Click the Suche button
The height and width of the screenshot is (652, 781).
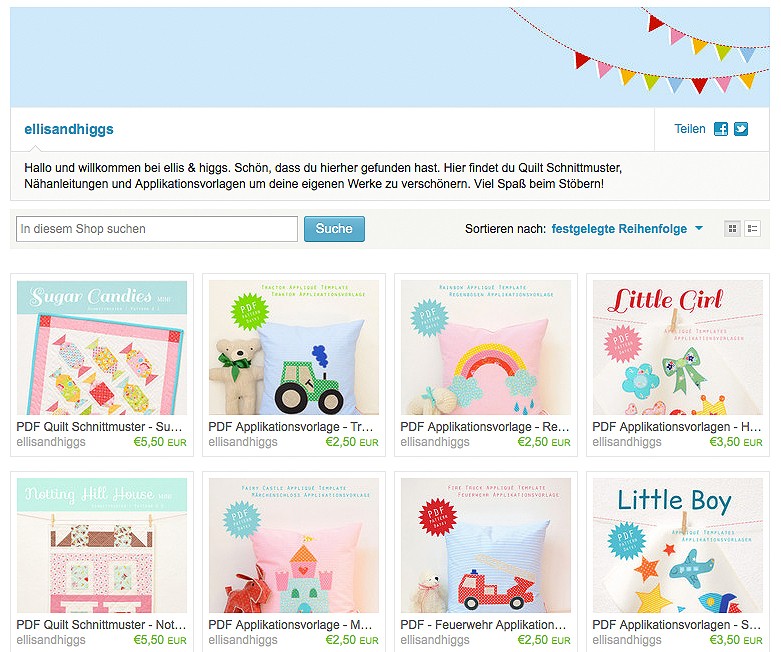pos(334,229)
